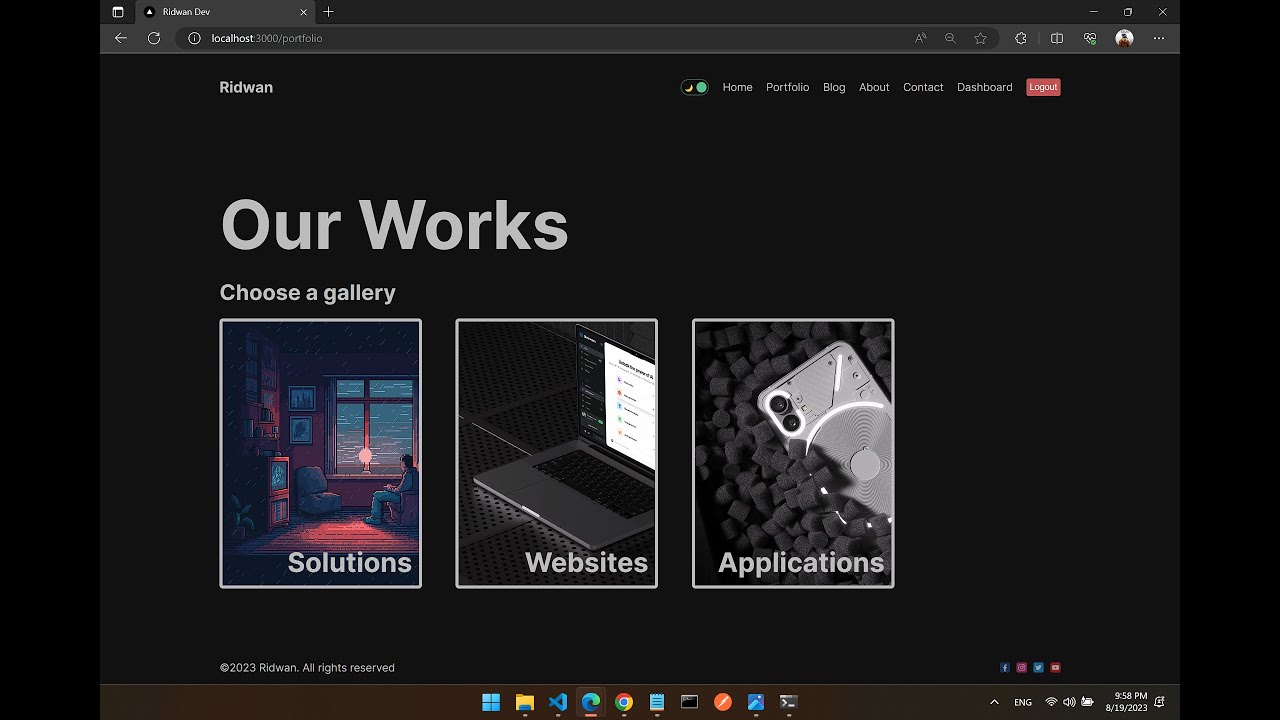Open the Contact nav link
This screenshot has height=720, width=1280.
(923, 87)
